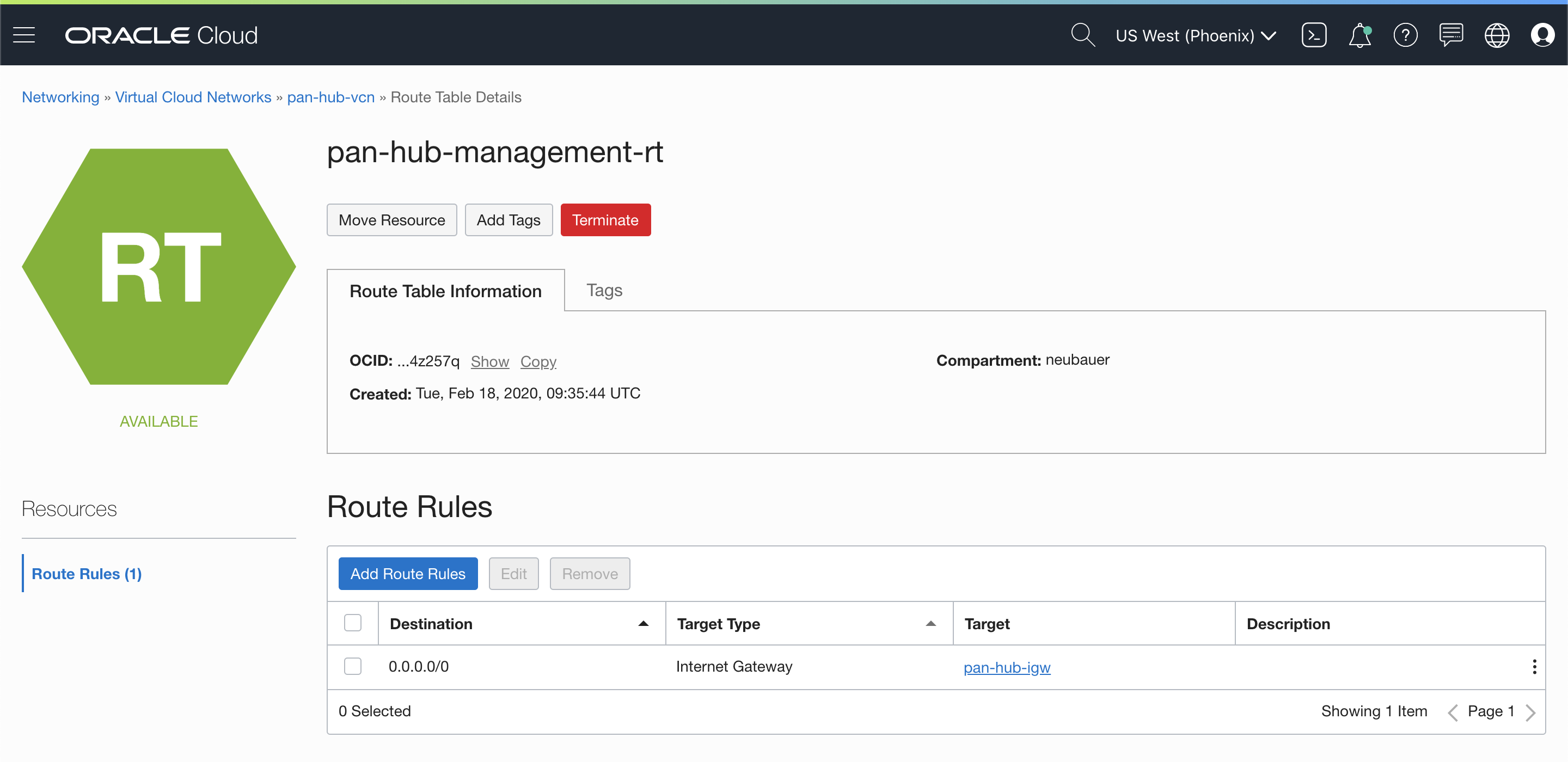The image size is (1568, 762).
Task: Check the select-all route rules checkbox
Action: click(x=352, y=623)
